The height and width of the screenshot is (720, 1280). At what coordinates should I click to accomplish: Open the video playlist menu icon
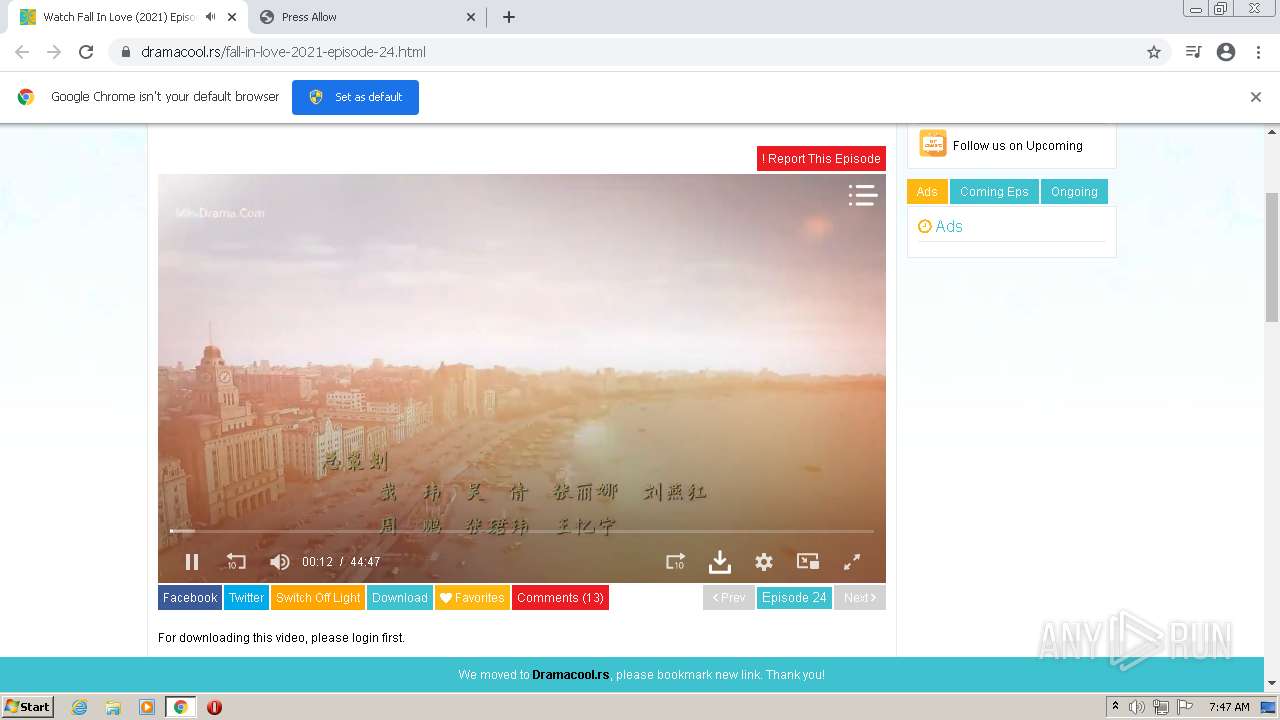coord(862,195)
